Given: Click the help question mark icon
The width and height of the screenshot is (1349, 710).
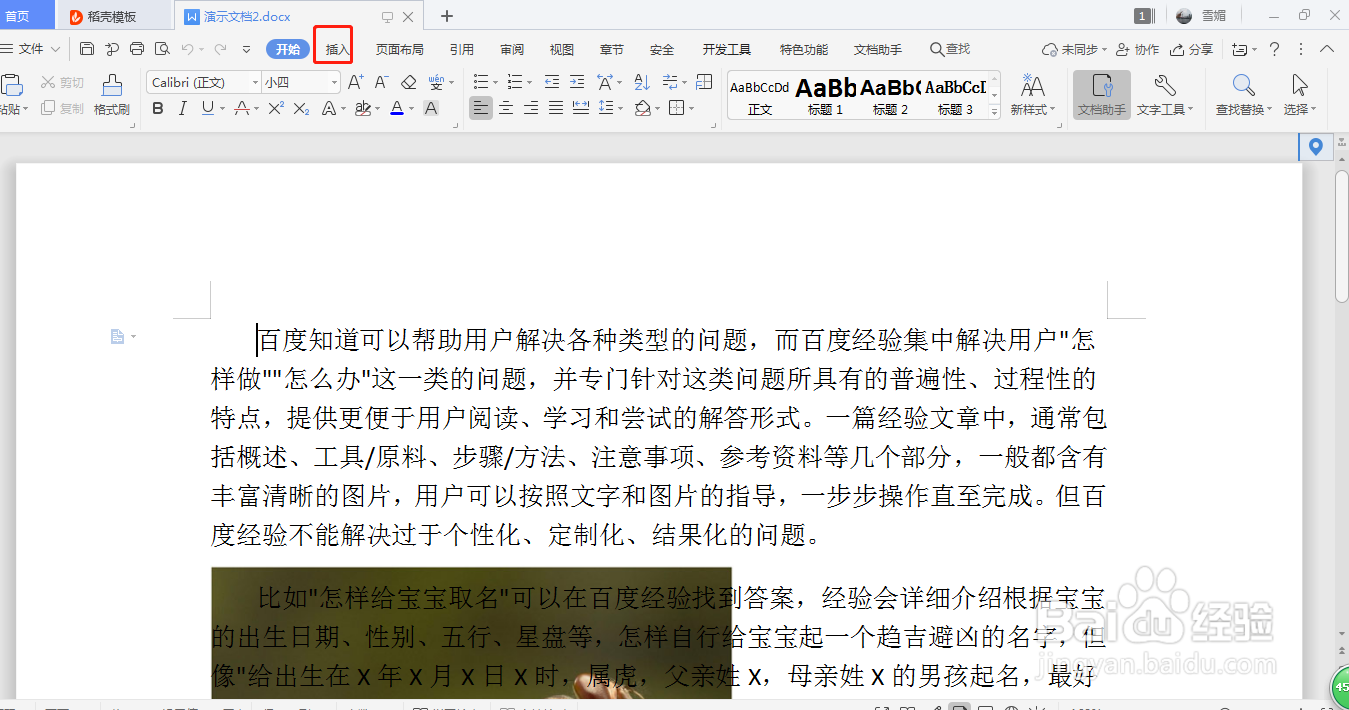Looking at the screenshot, I should coord(1274,49).
